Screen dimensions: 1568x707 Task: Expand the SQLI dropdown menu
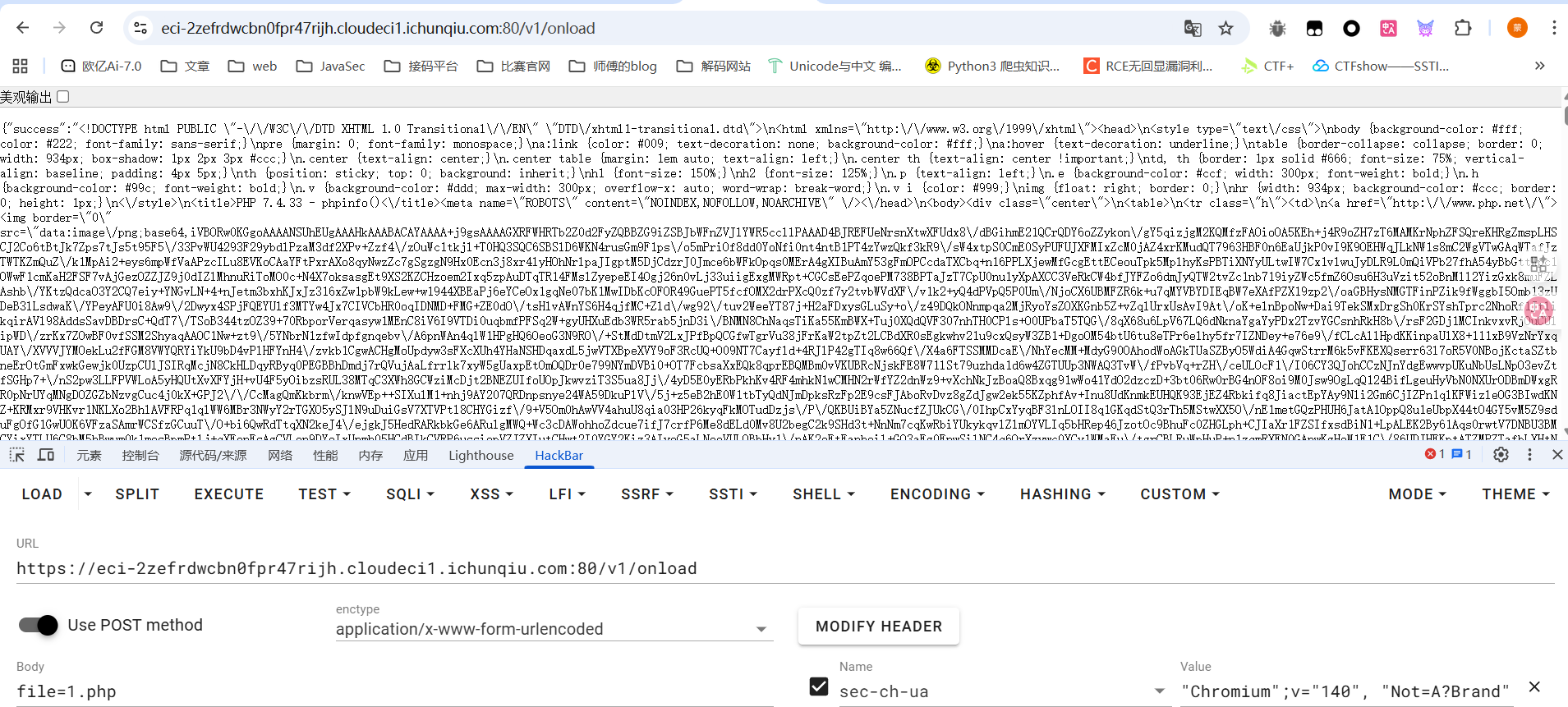tap(410, 494)
